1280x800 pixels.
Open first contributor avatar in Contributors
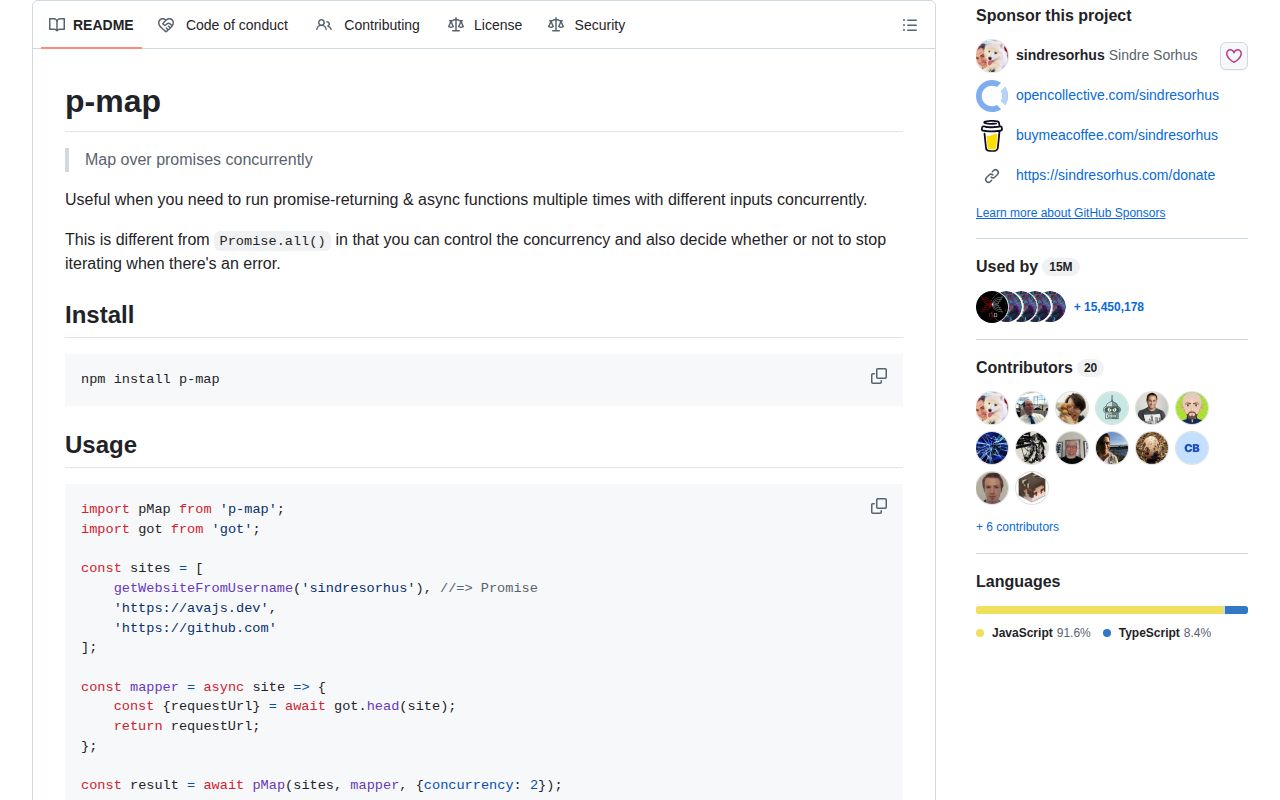click(x=992, y=408)
